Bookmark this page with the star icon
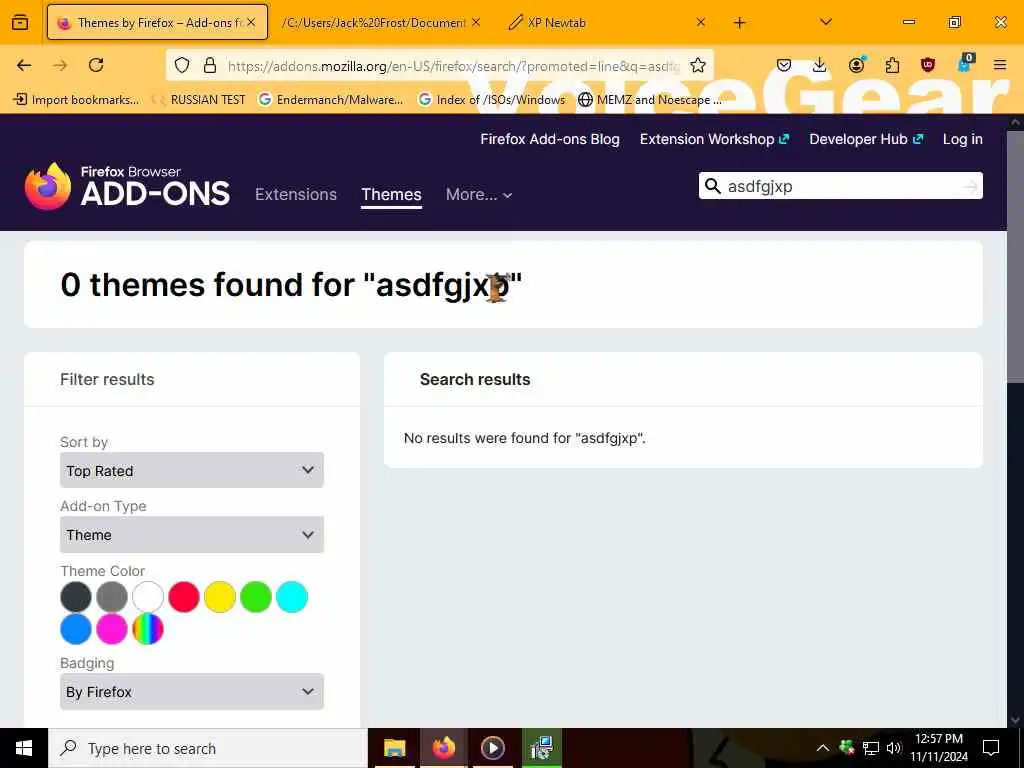The image size is (1024, 768). 698,65
